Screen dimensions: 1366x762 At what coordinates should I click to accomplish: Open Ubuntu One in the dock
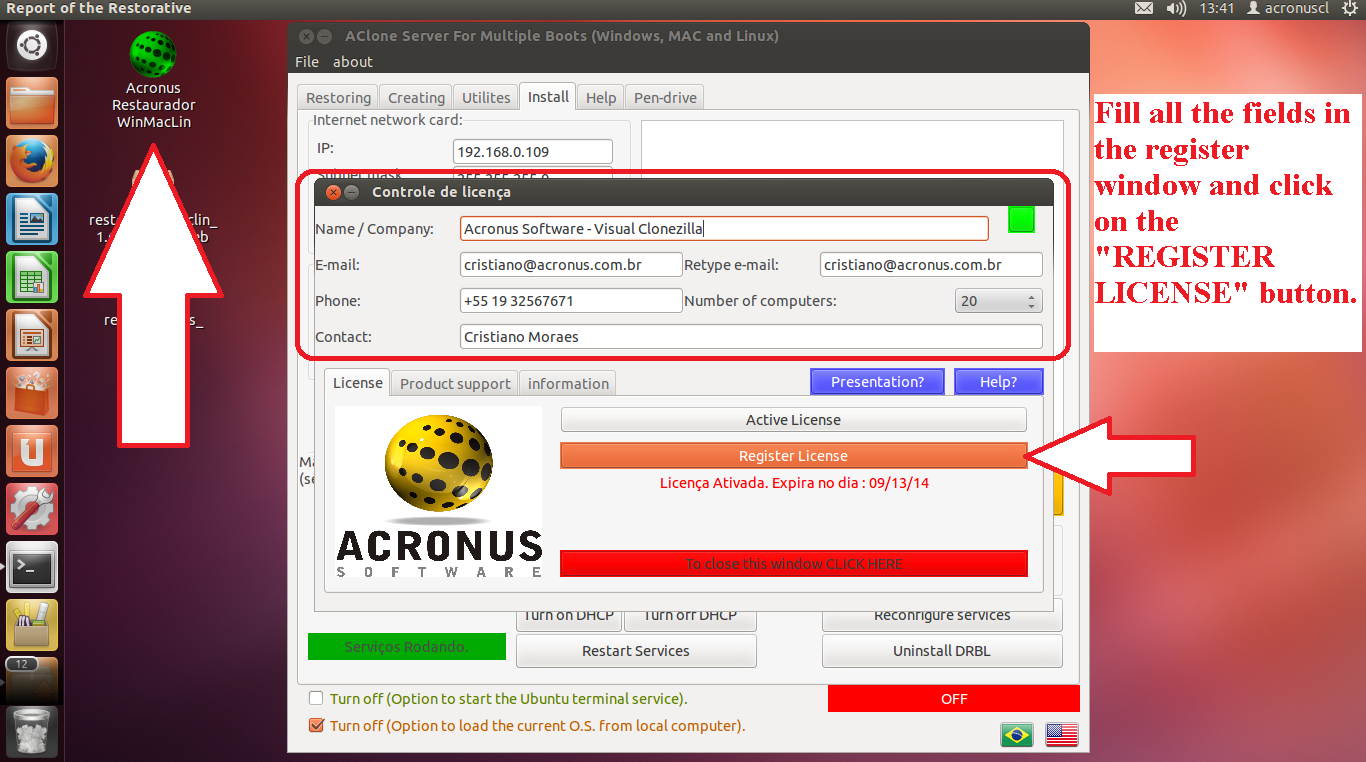[x=32, y=451]
